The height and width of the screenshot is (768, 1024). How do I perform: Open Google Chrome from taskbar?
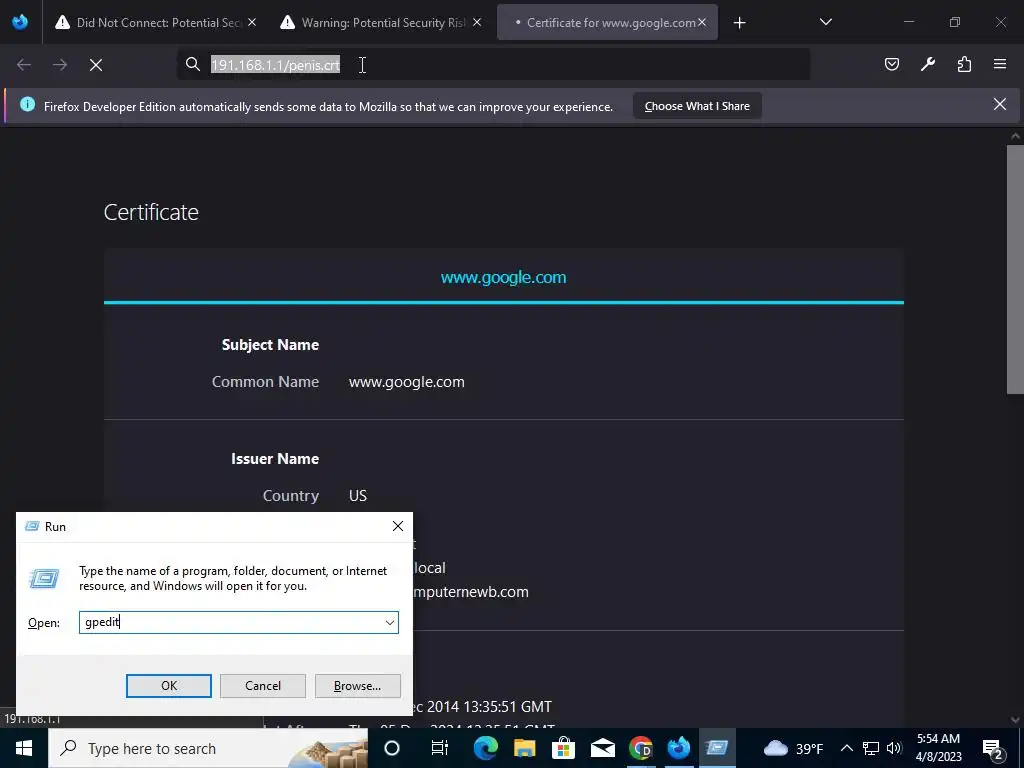641,748
